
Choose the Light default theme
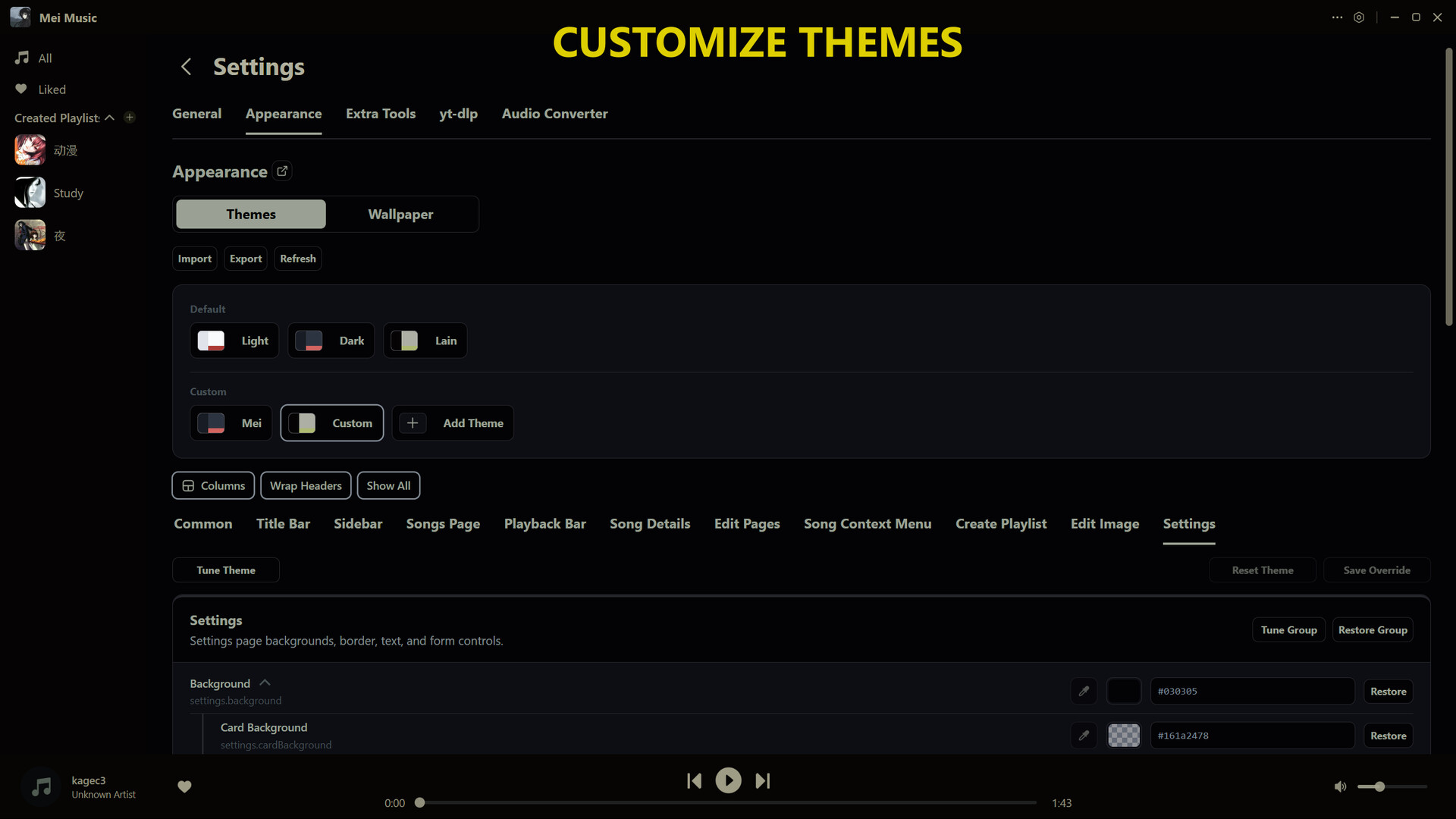(234, 340)
